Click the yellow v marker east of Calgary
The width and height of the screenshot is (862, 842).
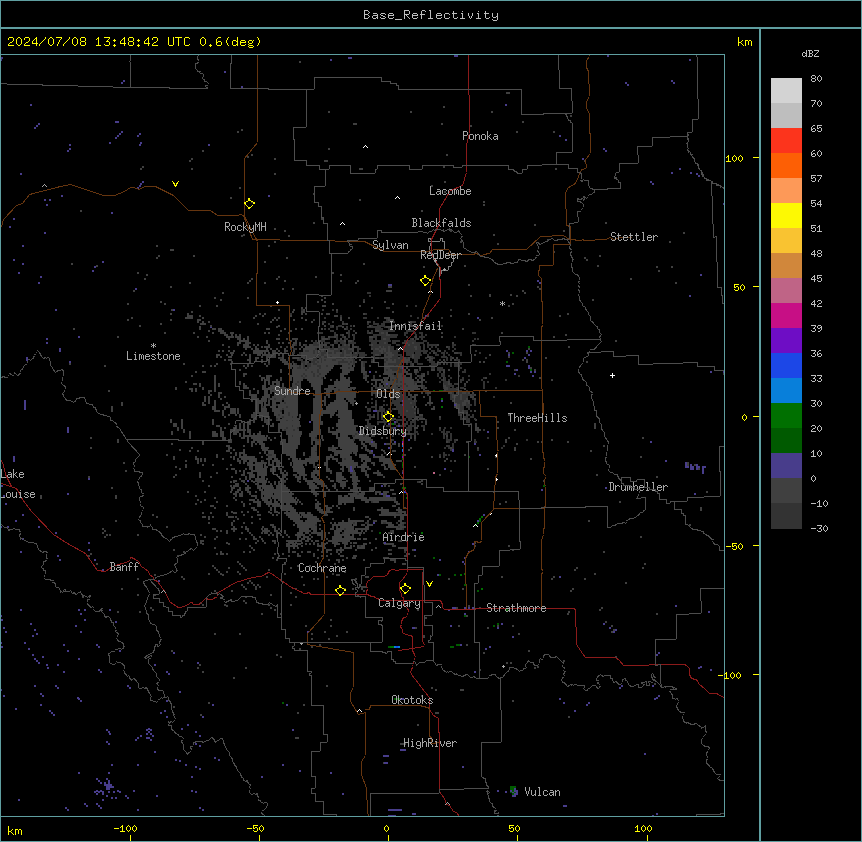coord(429,584)
